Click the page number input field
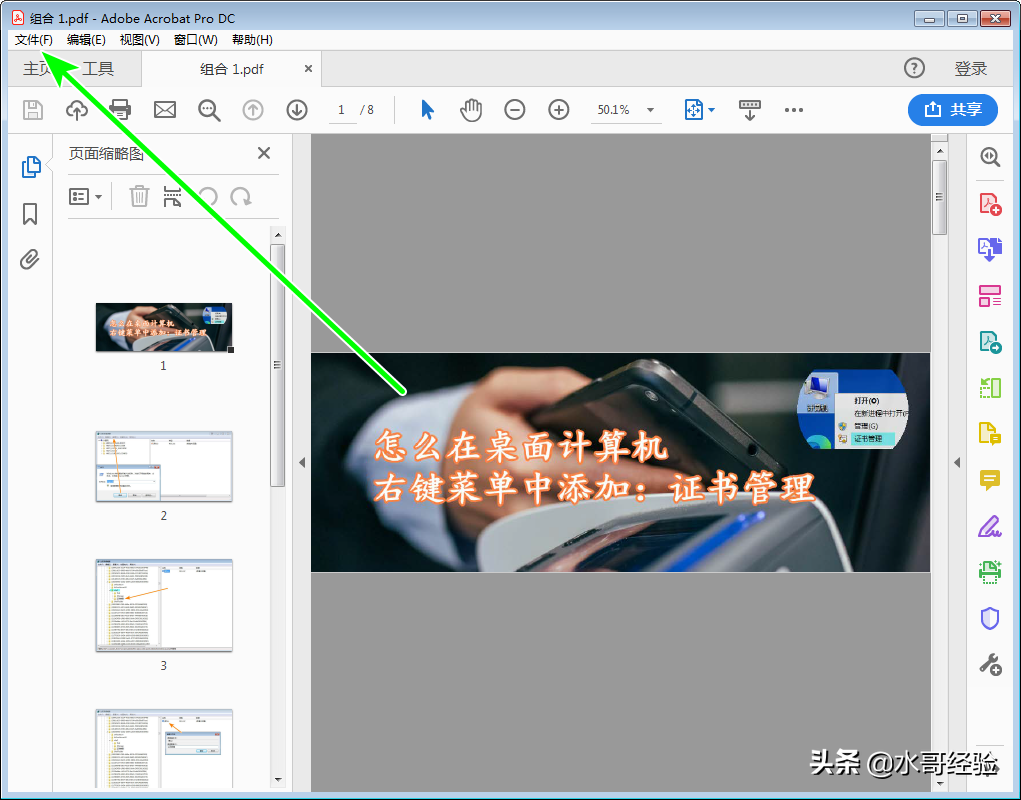 342,110
